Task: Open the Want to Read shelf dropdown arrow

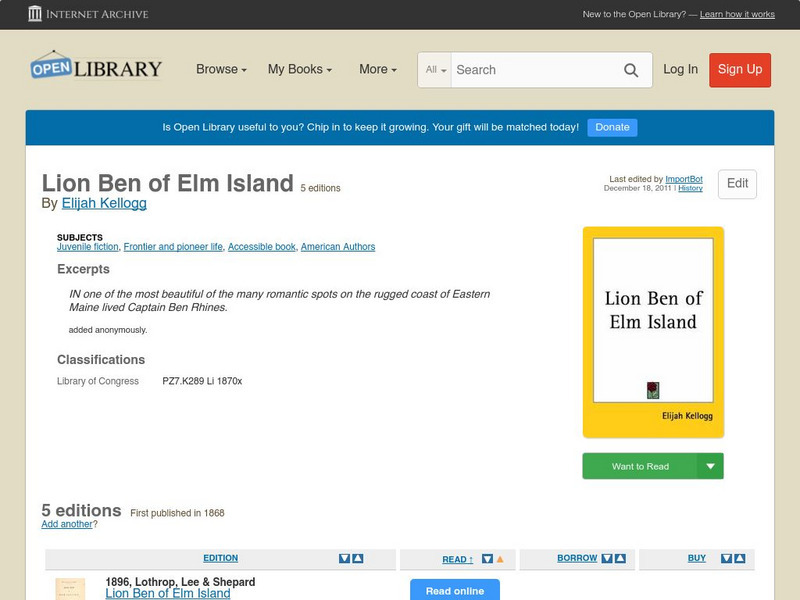Action: [x=709, y=466]
